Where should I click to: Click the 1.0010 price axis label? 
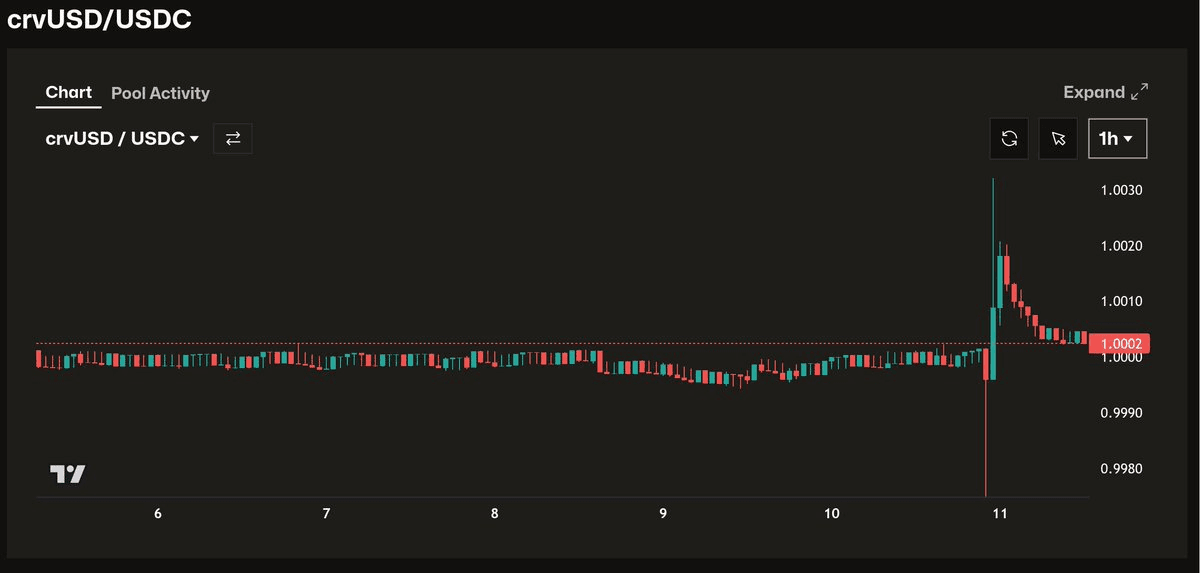click(1119, 301)
